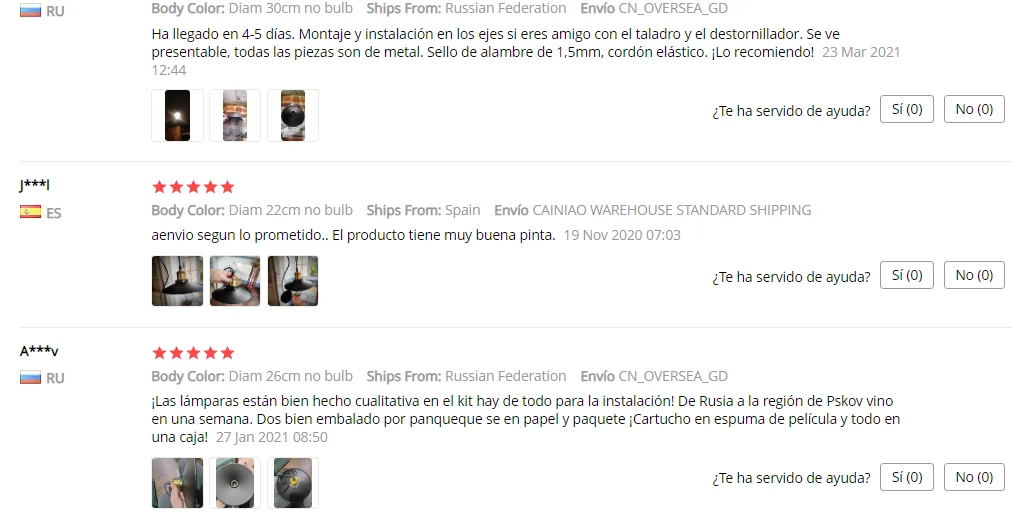Vote Sí (0) on J***l's review
The image size is (1030, 524).
click(907, 275)
